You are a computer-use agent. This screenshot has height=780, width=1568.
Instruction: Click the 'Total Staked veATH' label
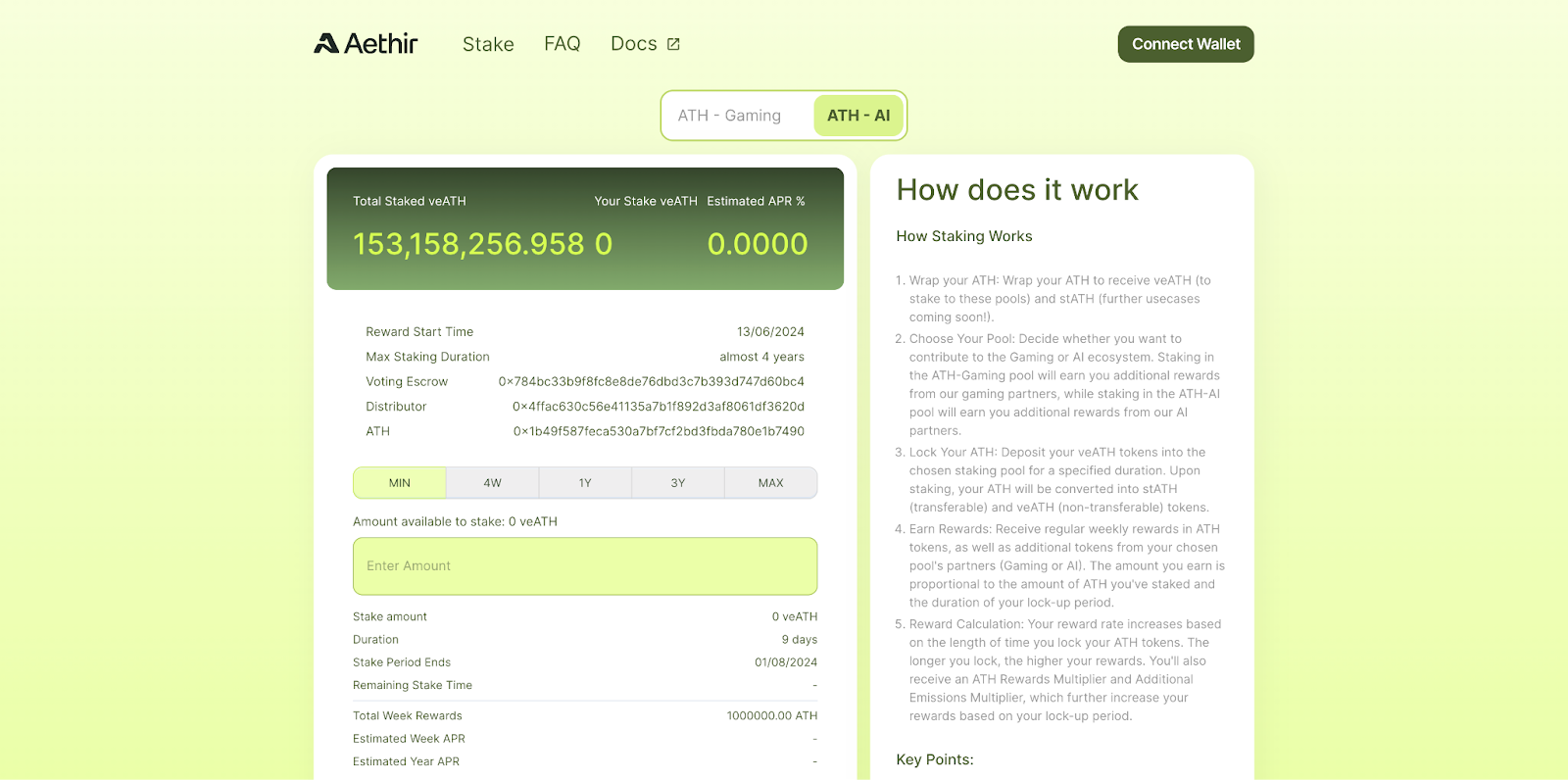point(410,201)
